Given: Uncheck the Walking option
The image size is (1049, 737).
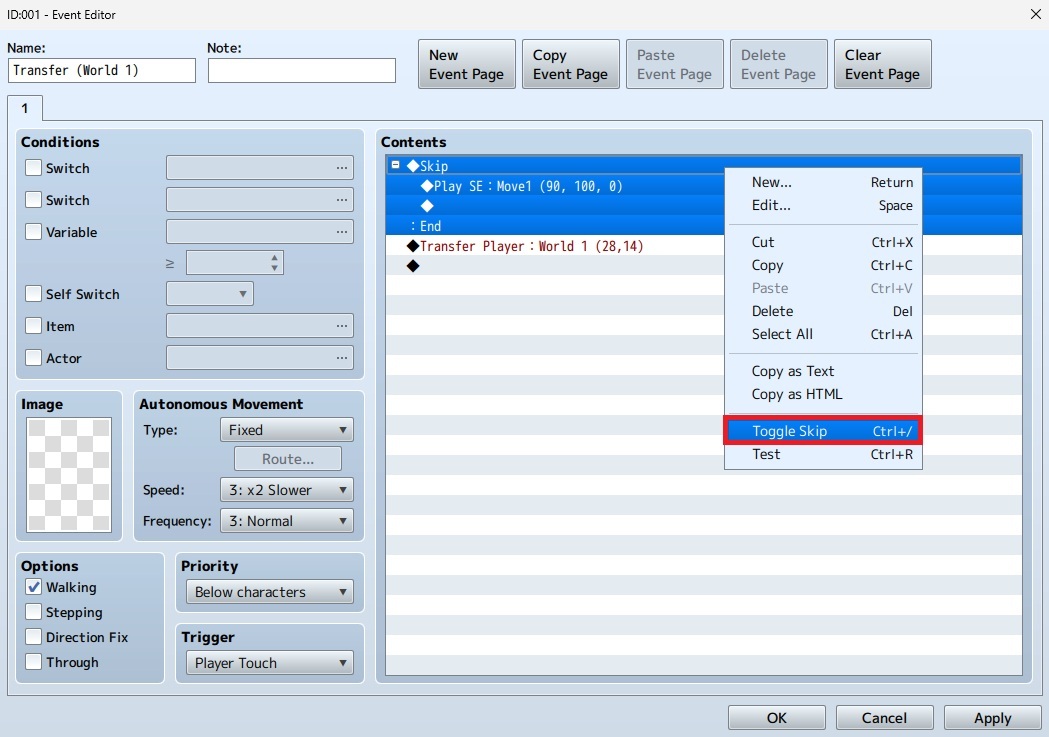Looking at the screenshot, I should click(34, 588).
